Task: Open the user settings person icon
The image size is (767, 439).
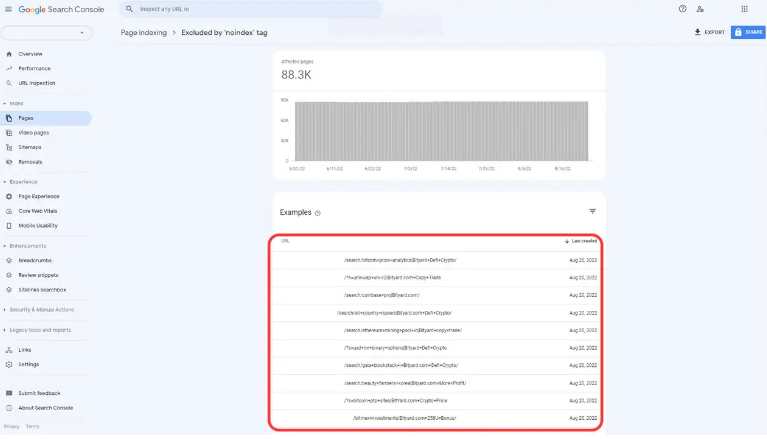Action: pos(700,9)
